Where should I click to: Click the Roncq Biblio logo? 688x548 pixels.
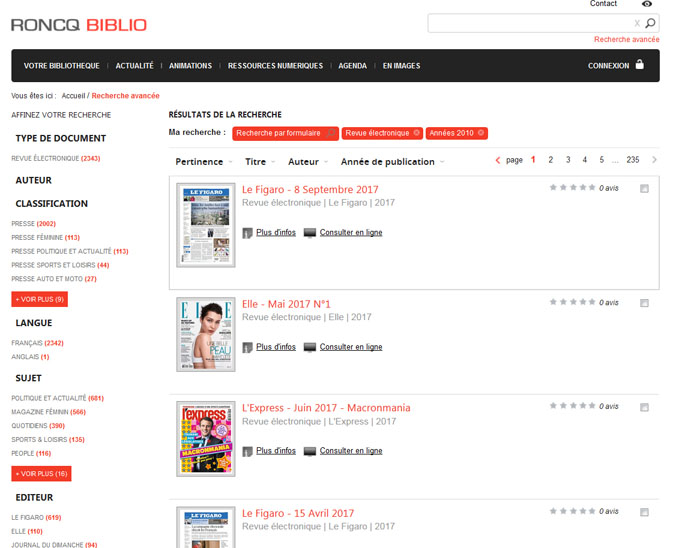tap(79, 25)
